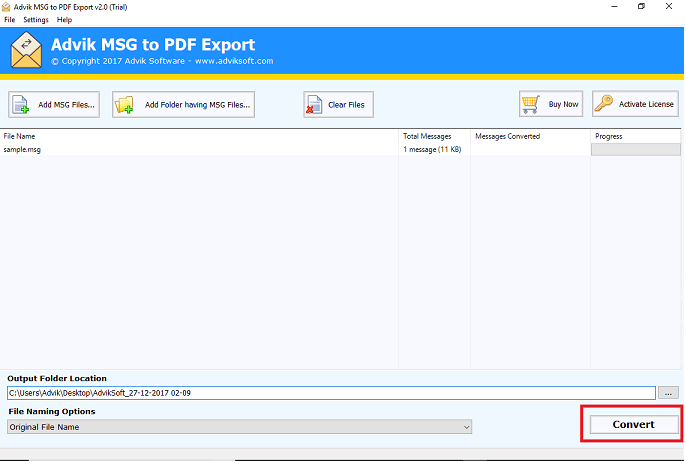Viewport: 686px width, 461px height.
Task: Click the www.adviksoft.com banner text
Action: point(234,61)
